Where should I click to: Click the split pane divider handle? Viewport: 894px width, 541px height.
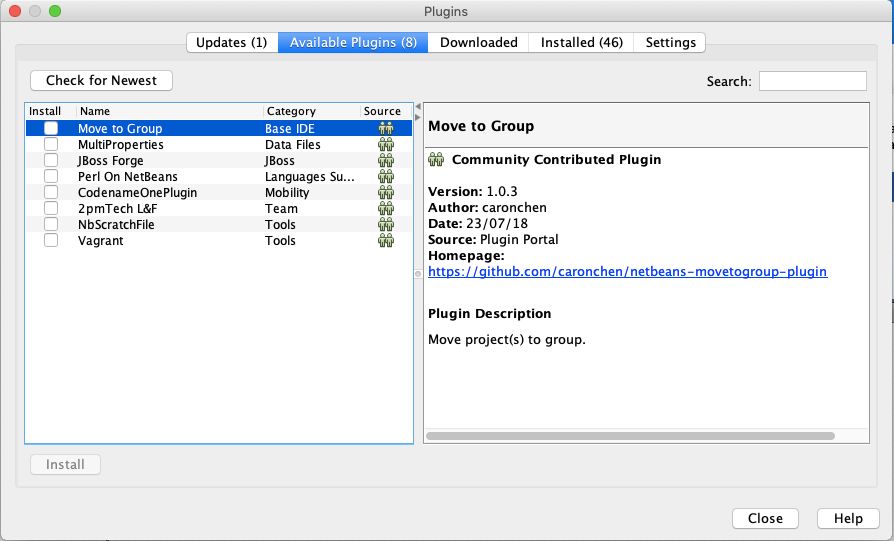(x=418, y=274)
